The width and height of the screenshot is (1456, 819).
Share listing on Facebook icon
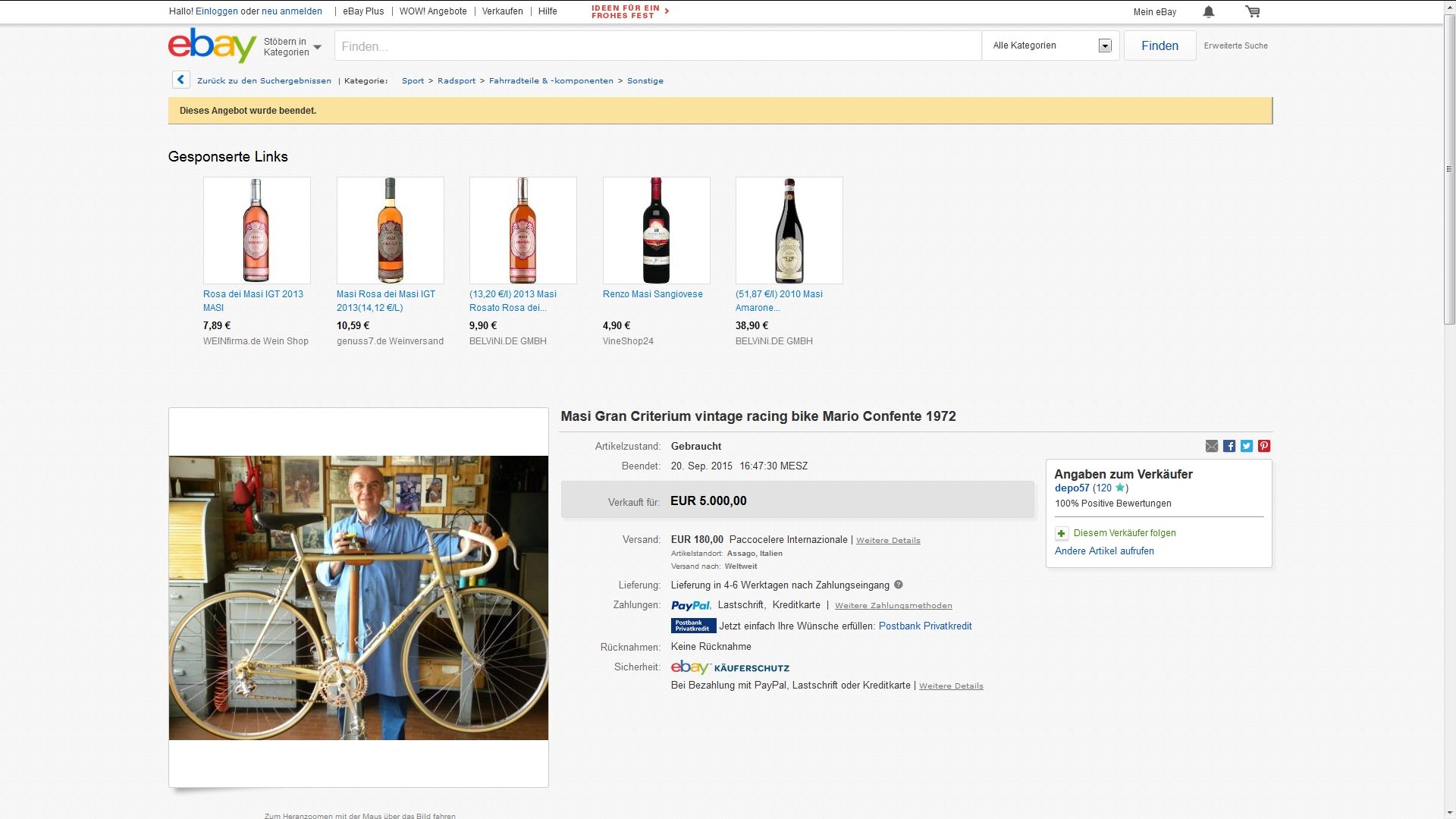[x=1229, y=446]
